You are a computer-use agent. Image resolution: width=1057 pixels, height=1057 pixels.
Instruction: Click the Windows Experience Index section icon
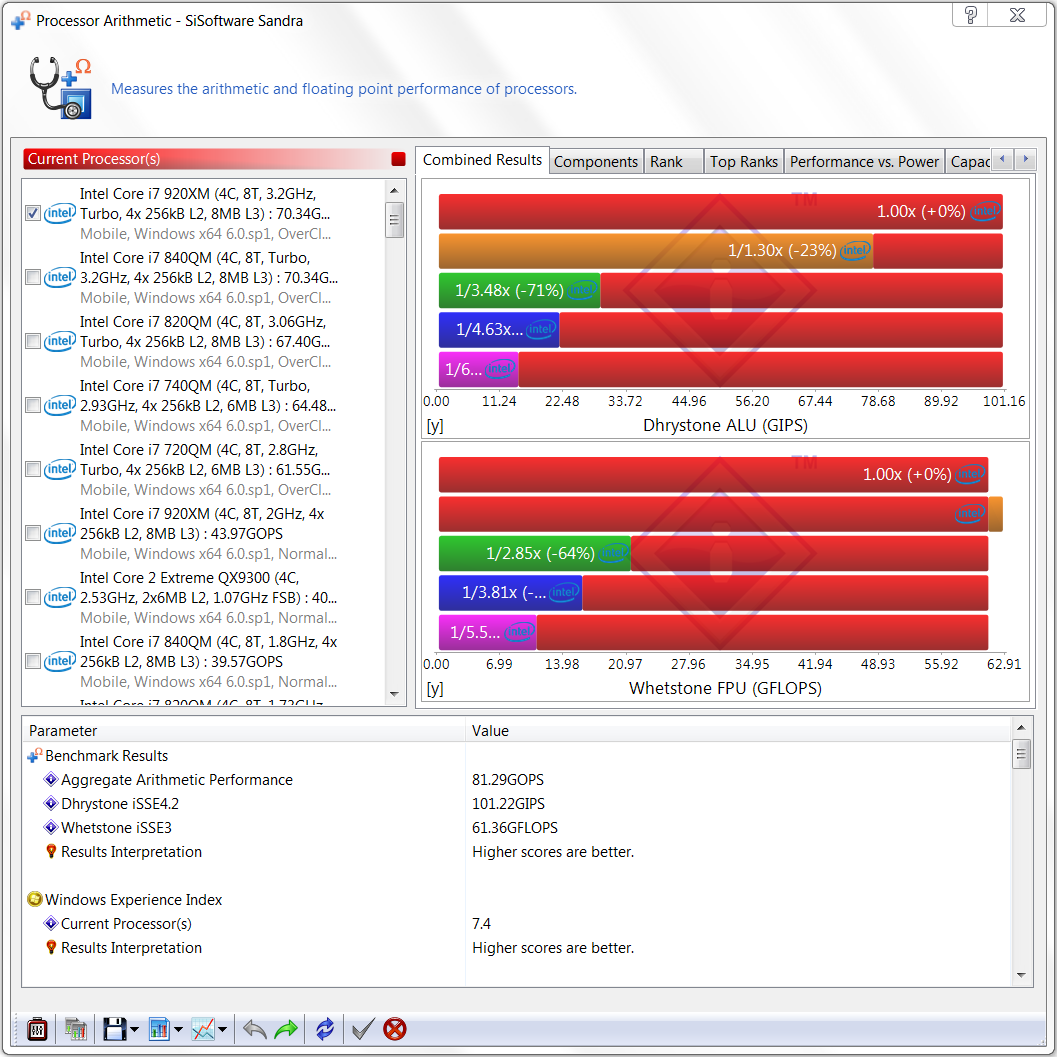click(x=35, y=899)
